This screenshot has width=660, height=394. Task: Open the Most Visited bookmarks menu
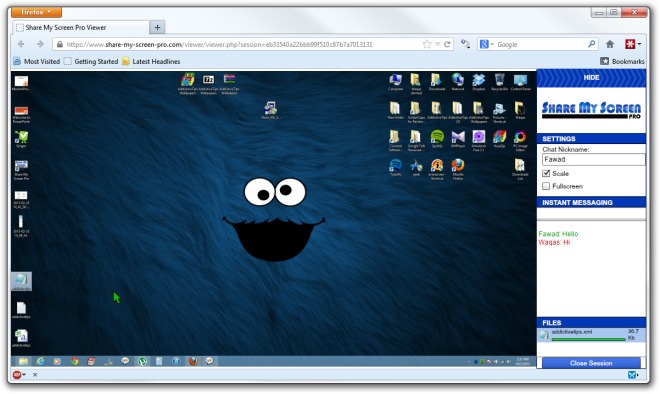click(x=37, y=61)
